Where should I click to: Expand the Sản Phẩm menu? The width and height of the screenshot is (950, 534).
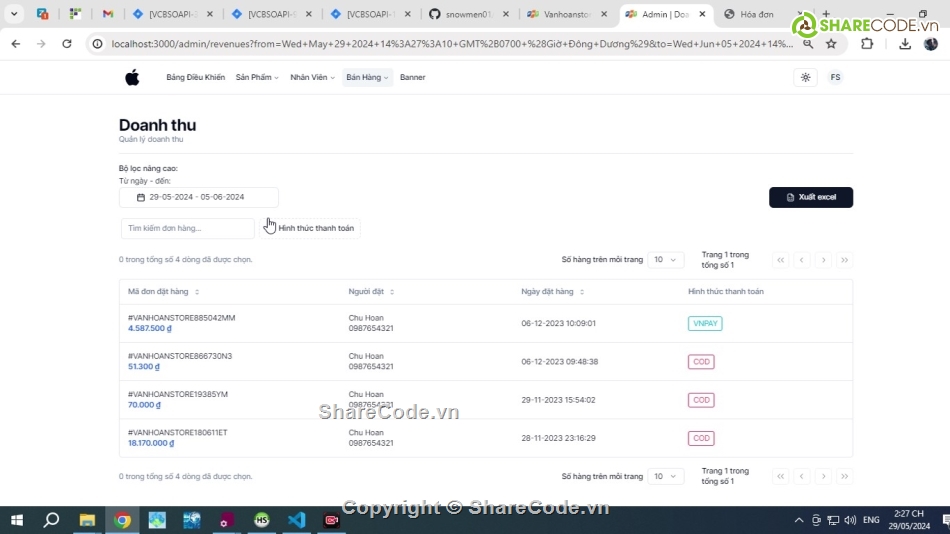(x=257, y=78)
